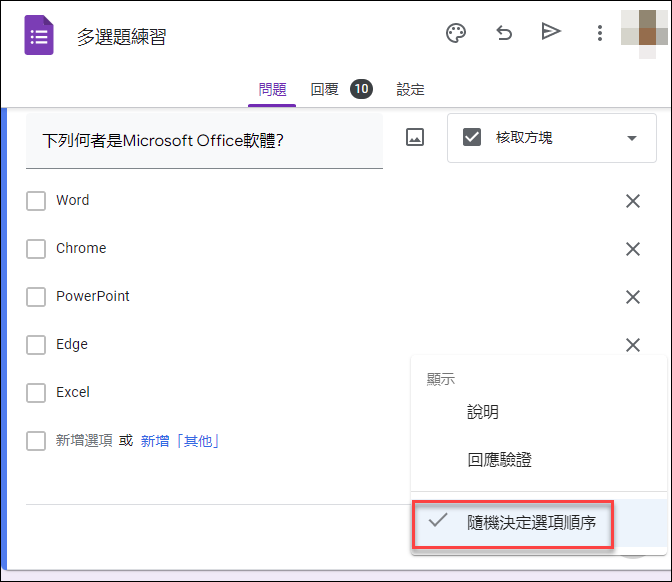Click the 新增「其他」 link
Image resolution: width=672 pixels, height=582 pixels.
[180, 441]
